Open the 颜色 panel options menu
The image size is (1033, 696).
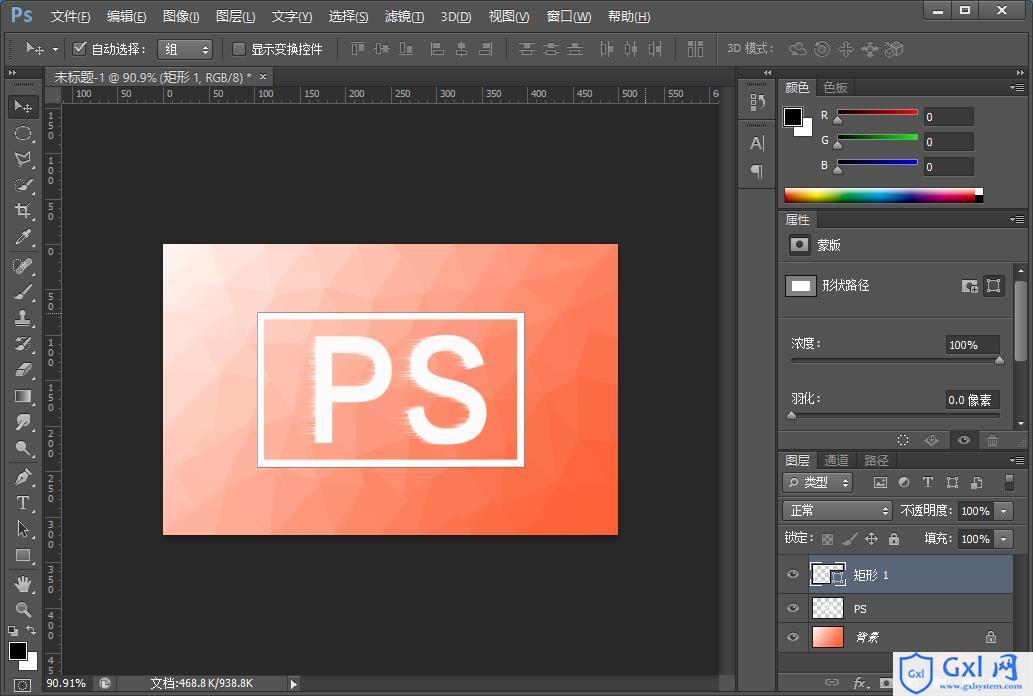(1017, 87)
